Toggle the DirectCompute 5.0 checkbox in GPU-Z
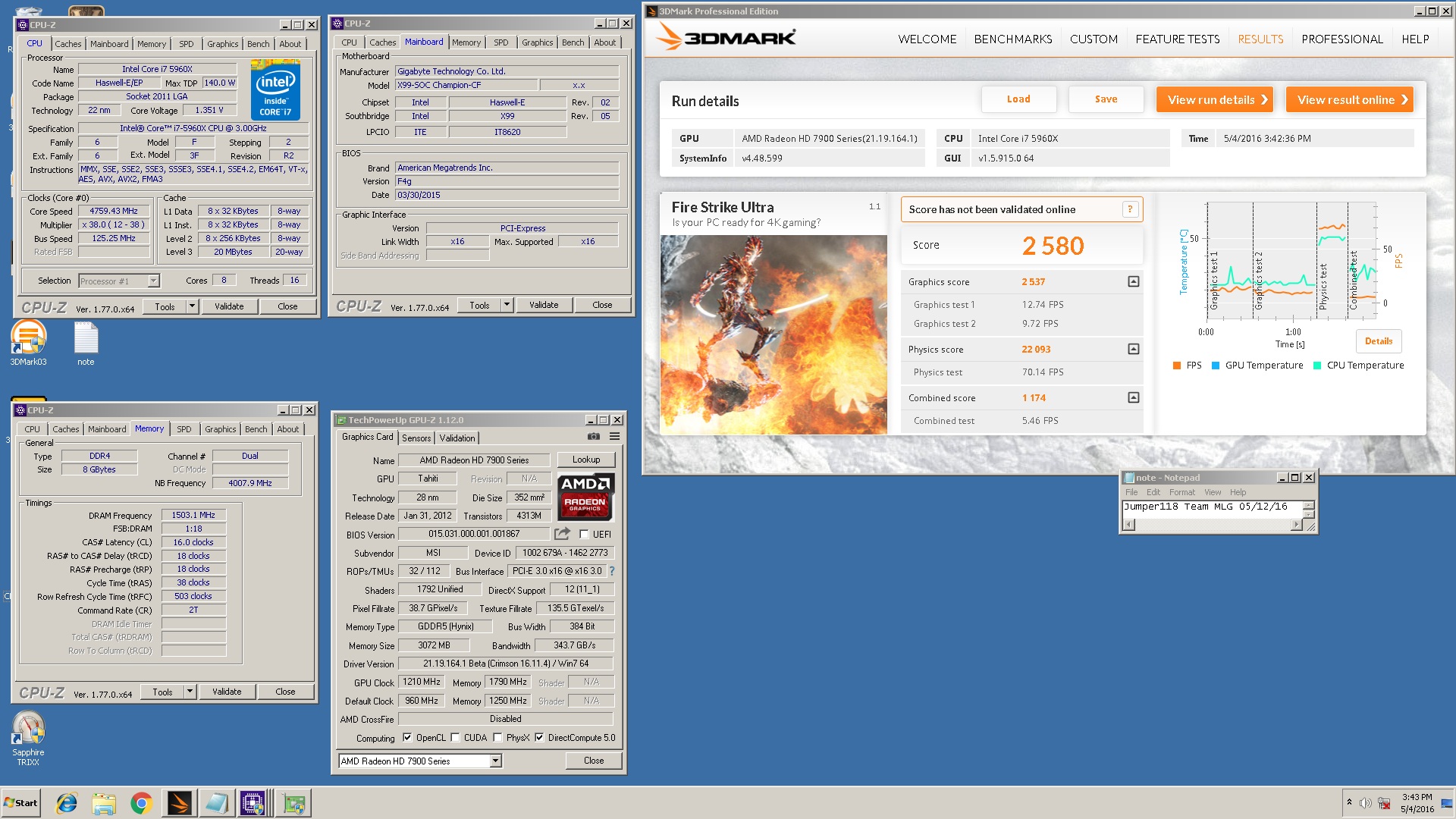 click(539, 737)
